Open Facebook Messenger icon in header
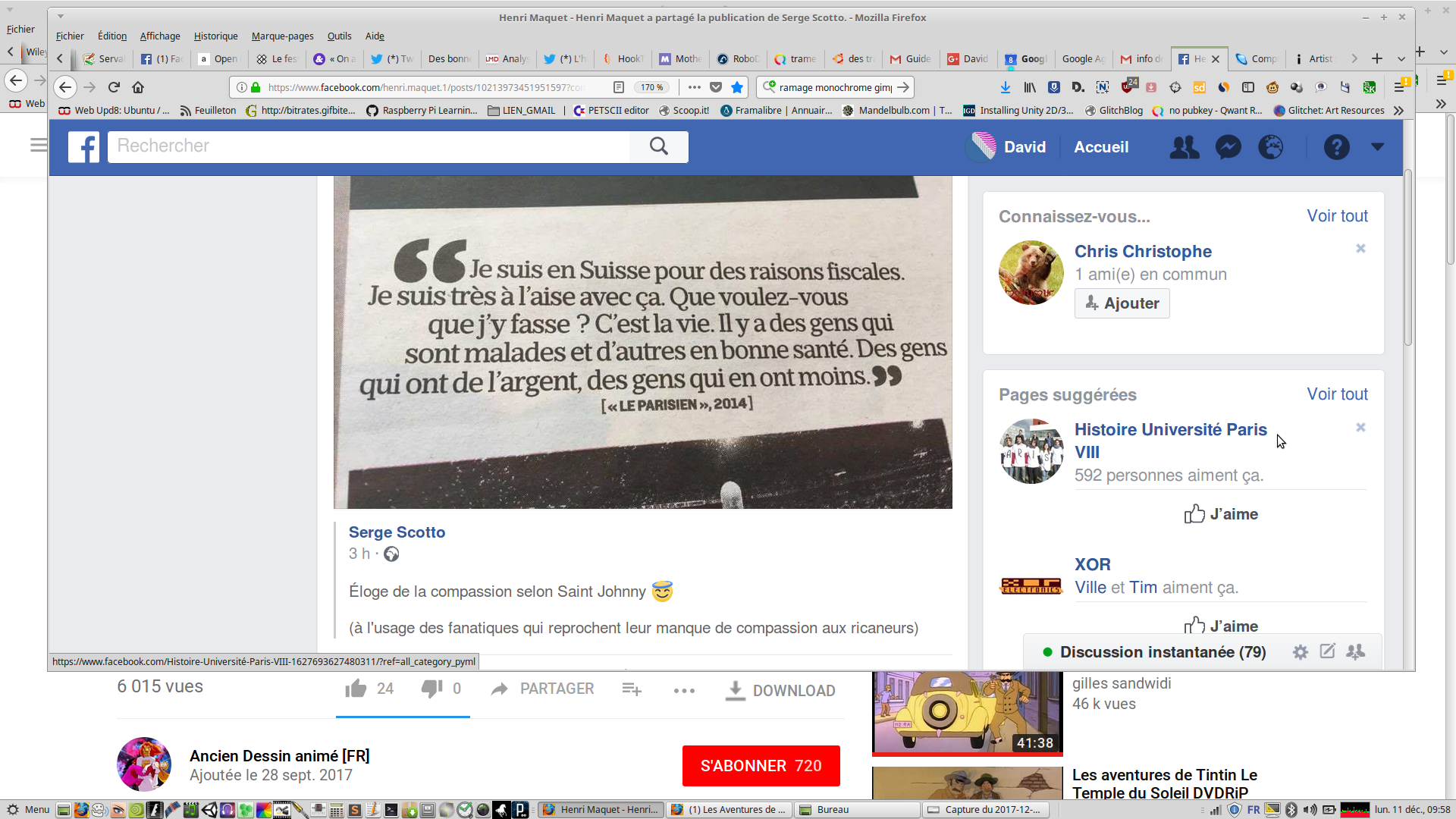1456x819 pixels. (x=1228, y=147)
